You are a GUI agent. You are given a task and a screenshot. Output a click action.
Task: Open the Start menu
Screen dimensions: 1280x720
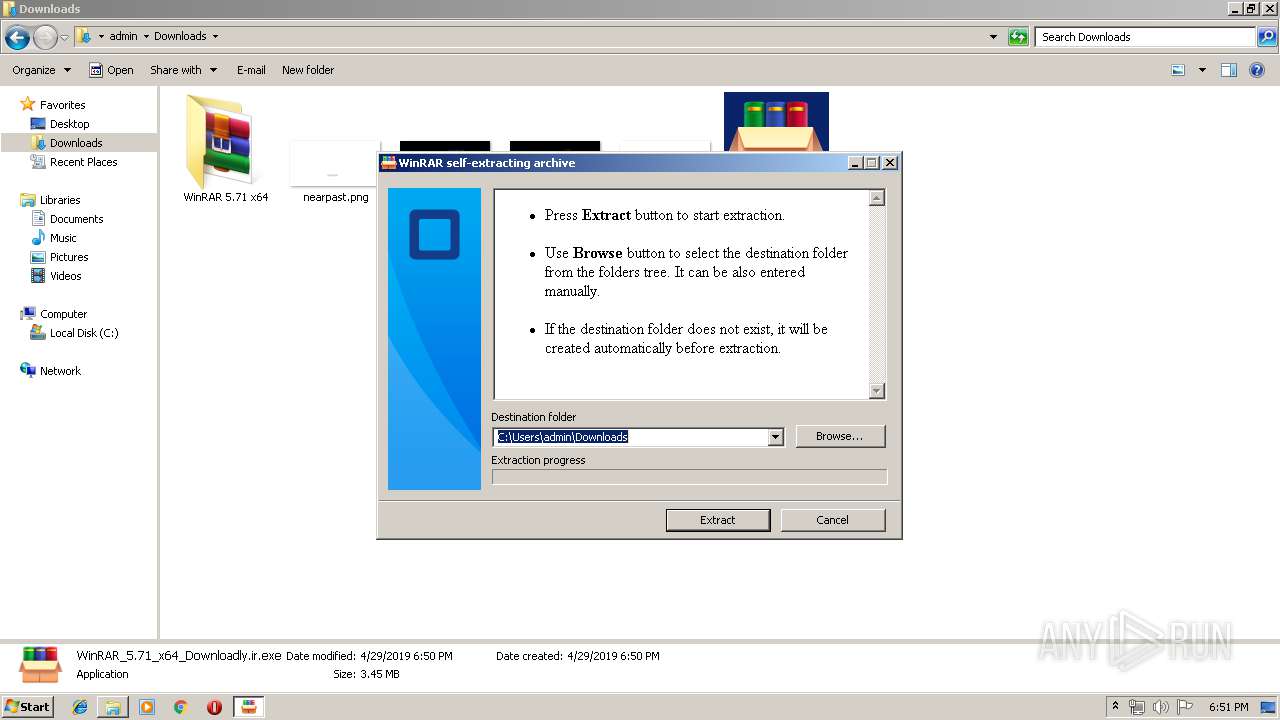pyautogui.click(x=28, y=707)
